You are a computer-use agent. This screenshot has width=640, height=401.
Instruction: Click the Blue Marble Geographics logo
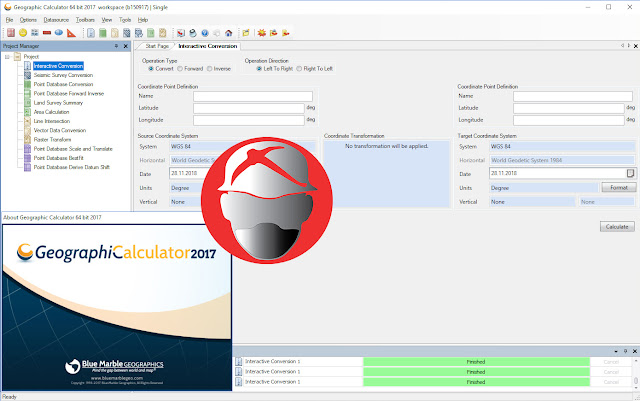click(x=114, y=366)
